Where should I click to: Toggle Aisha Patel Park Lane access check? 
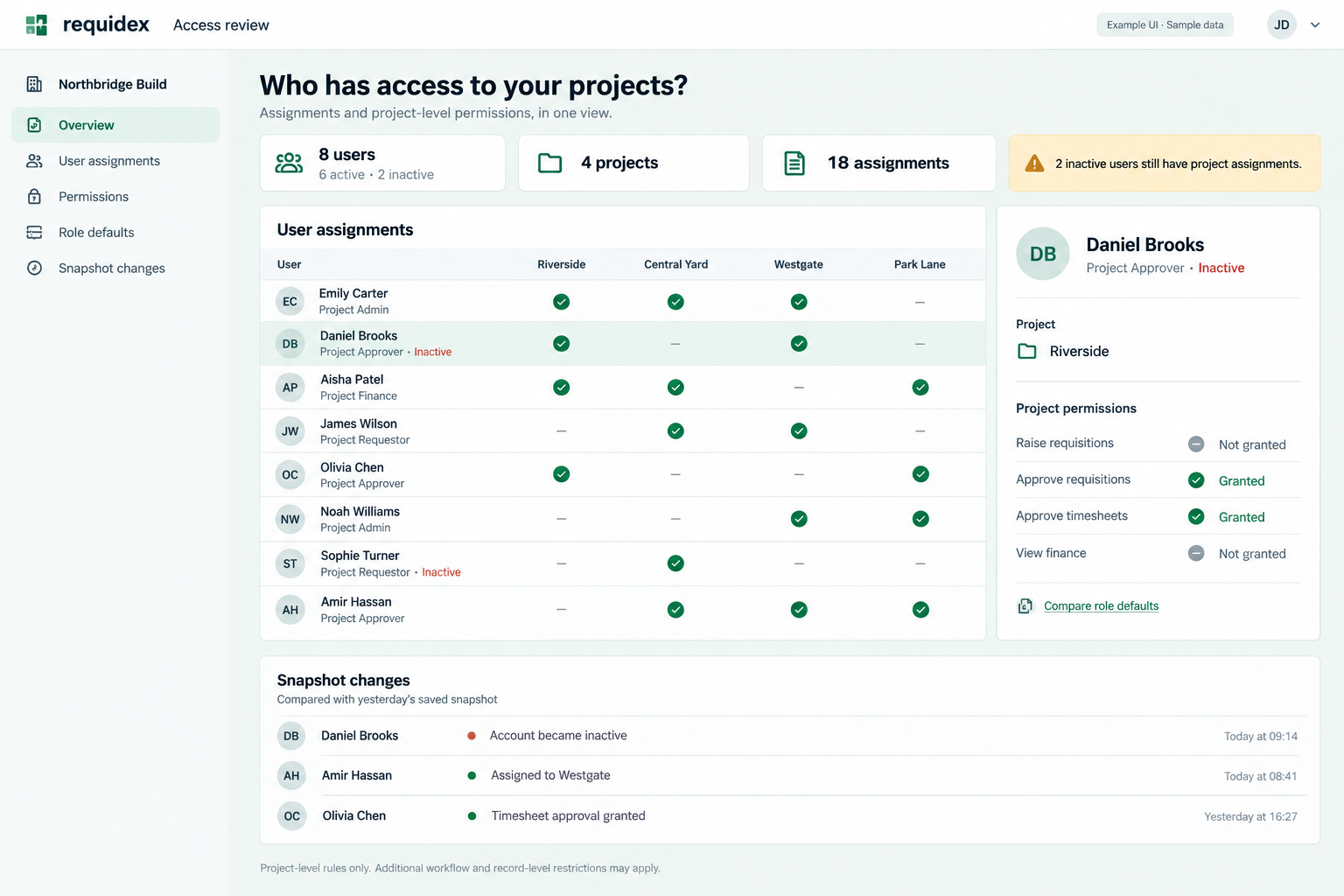920,388
